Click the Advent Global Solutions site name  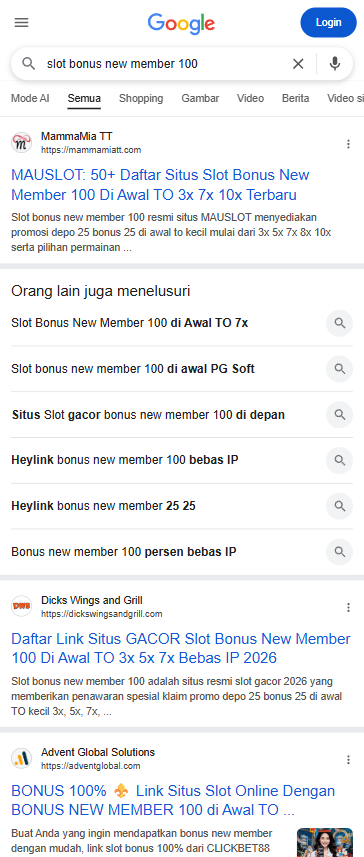98,752
